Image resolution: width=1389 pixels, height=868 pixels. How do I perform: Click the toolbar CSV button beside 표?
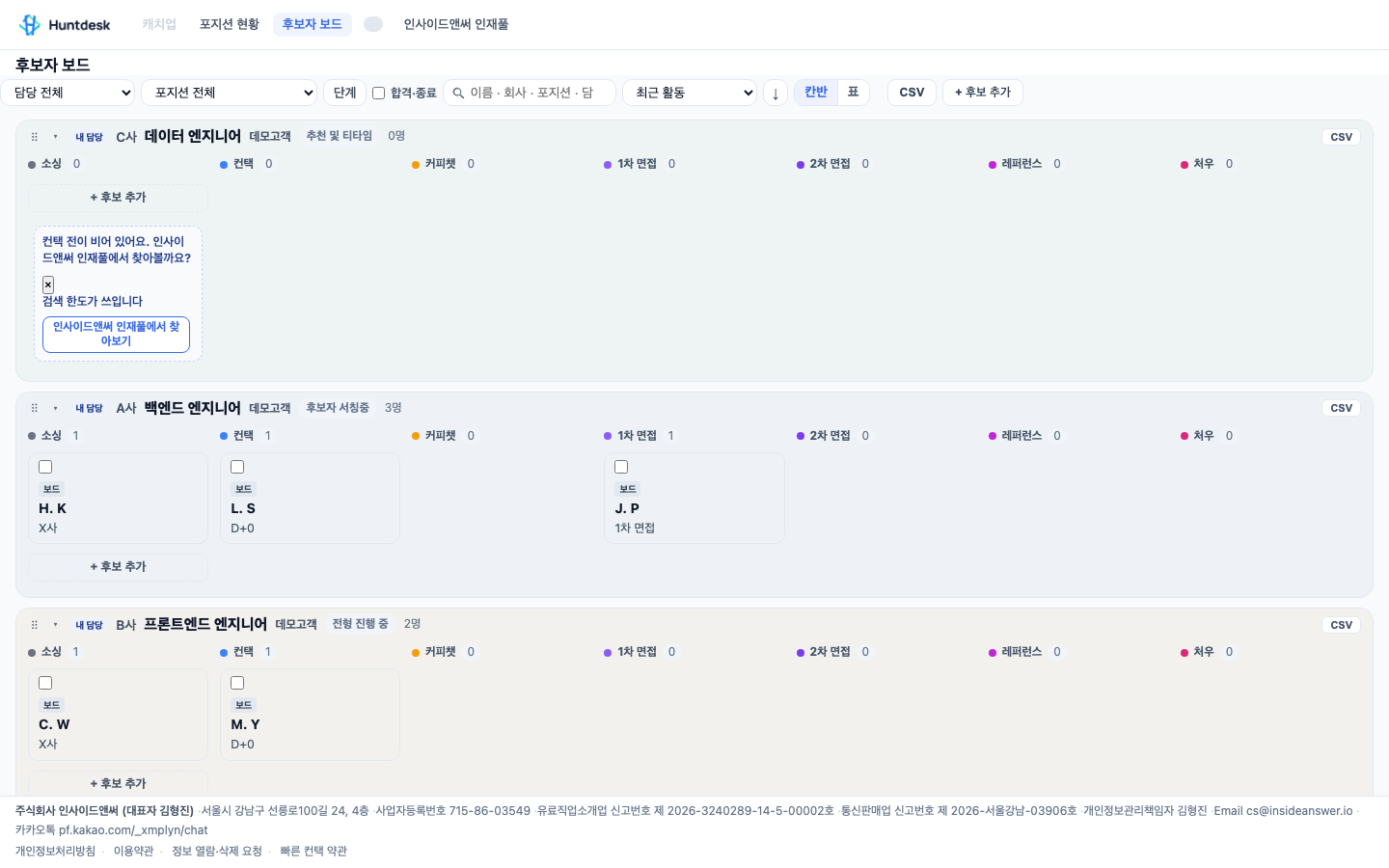tap(912, 93)
